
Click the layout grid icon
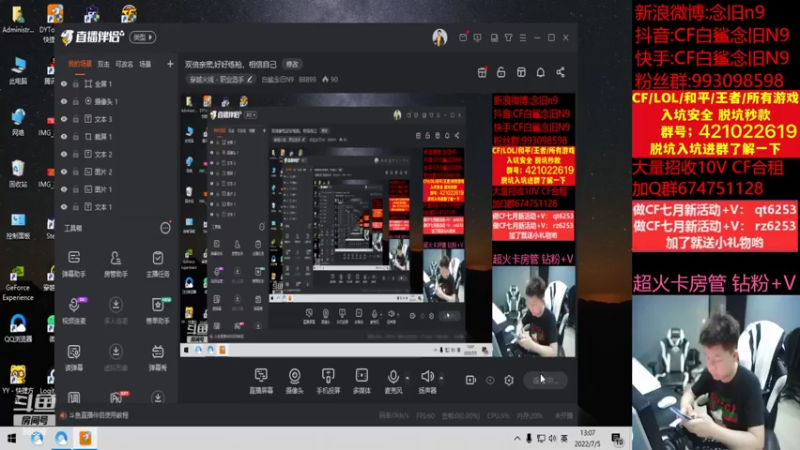[x=521, y=72]
